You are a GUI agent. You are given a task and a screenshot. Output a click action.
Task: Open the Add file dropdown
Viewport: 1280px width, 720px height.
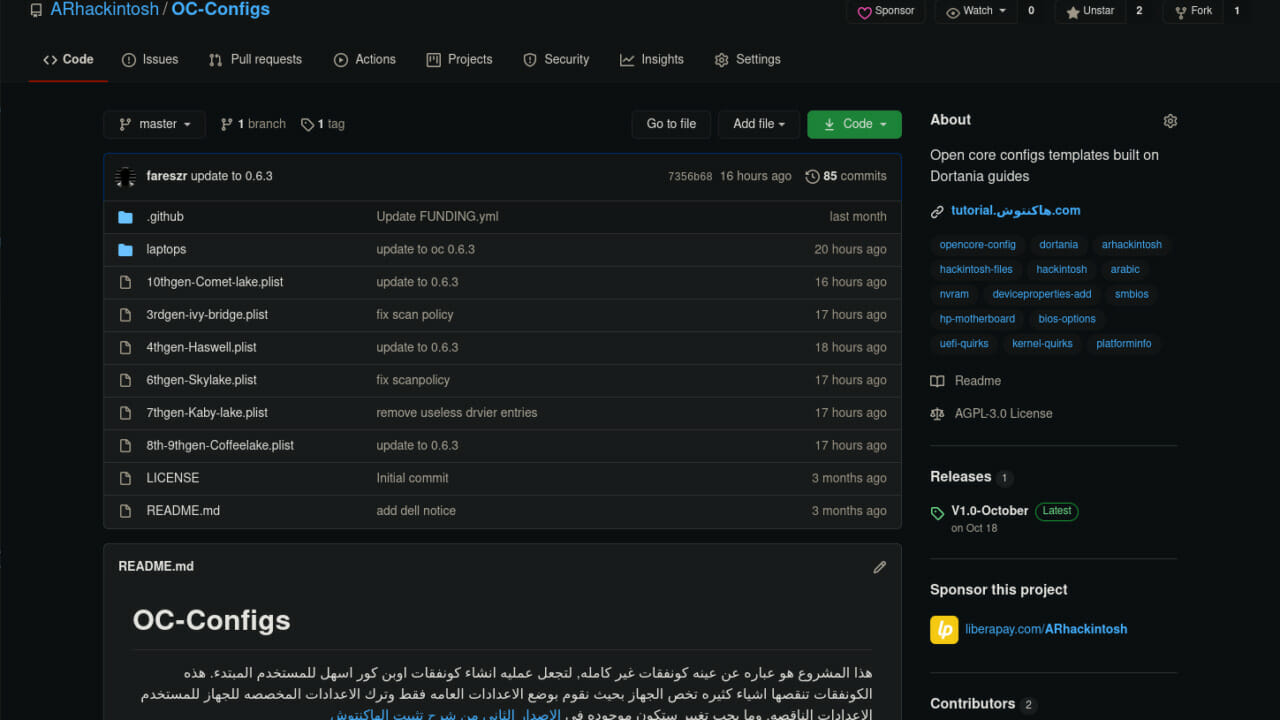point(759,124)
